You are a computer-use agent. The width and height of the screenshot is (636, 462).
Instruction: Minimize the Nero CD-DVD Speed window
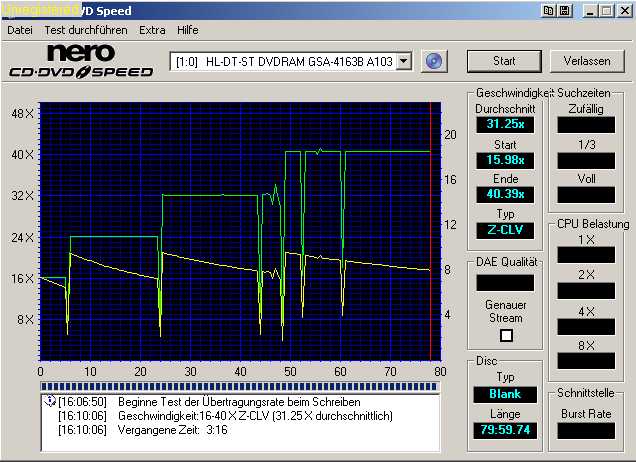point(590,11)
